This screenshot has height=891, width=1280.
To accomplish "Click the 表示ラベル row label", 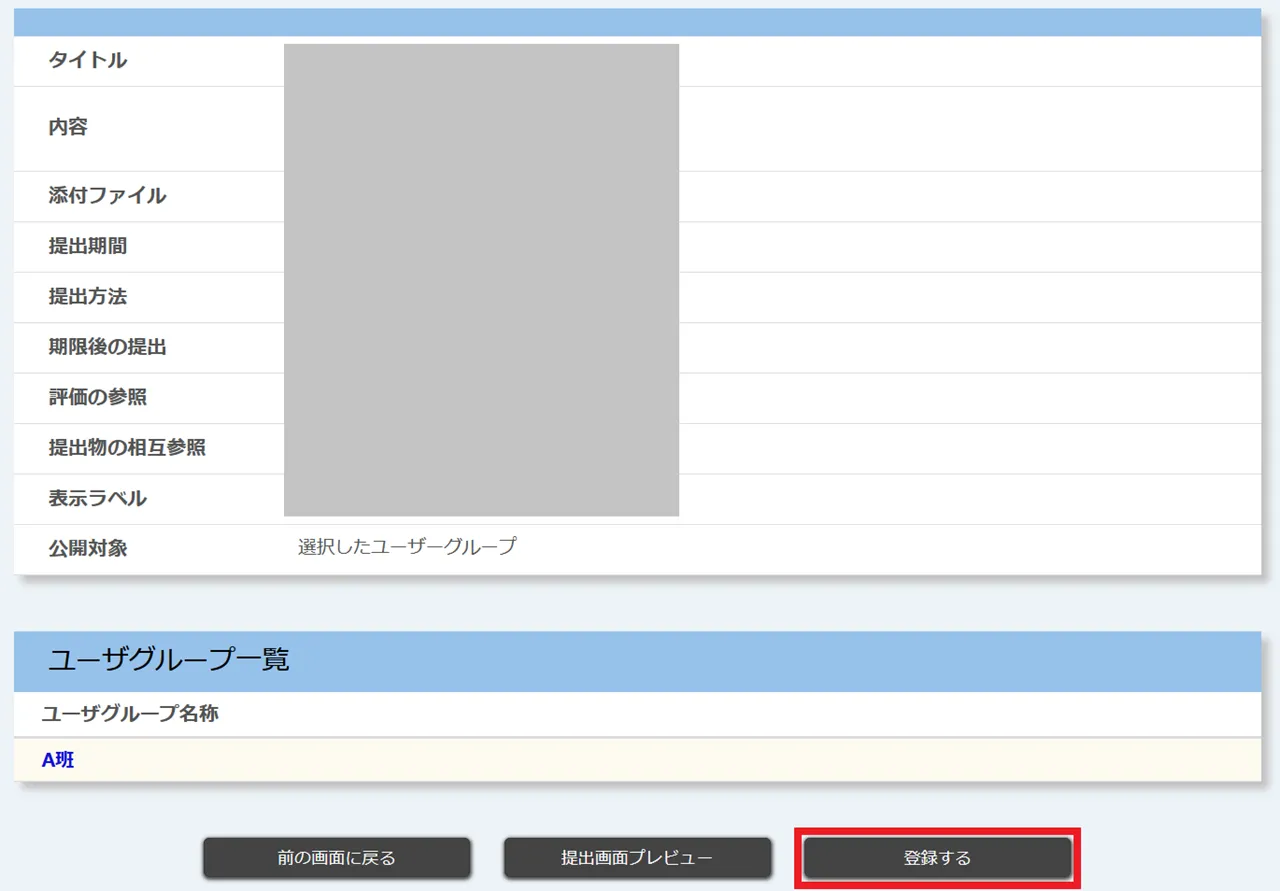I will tap(98, 498).
